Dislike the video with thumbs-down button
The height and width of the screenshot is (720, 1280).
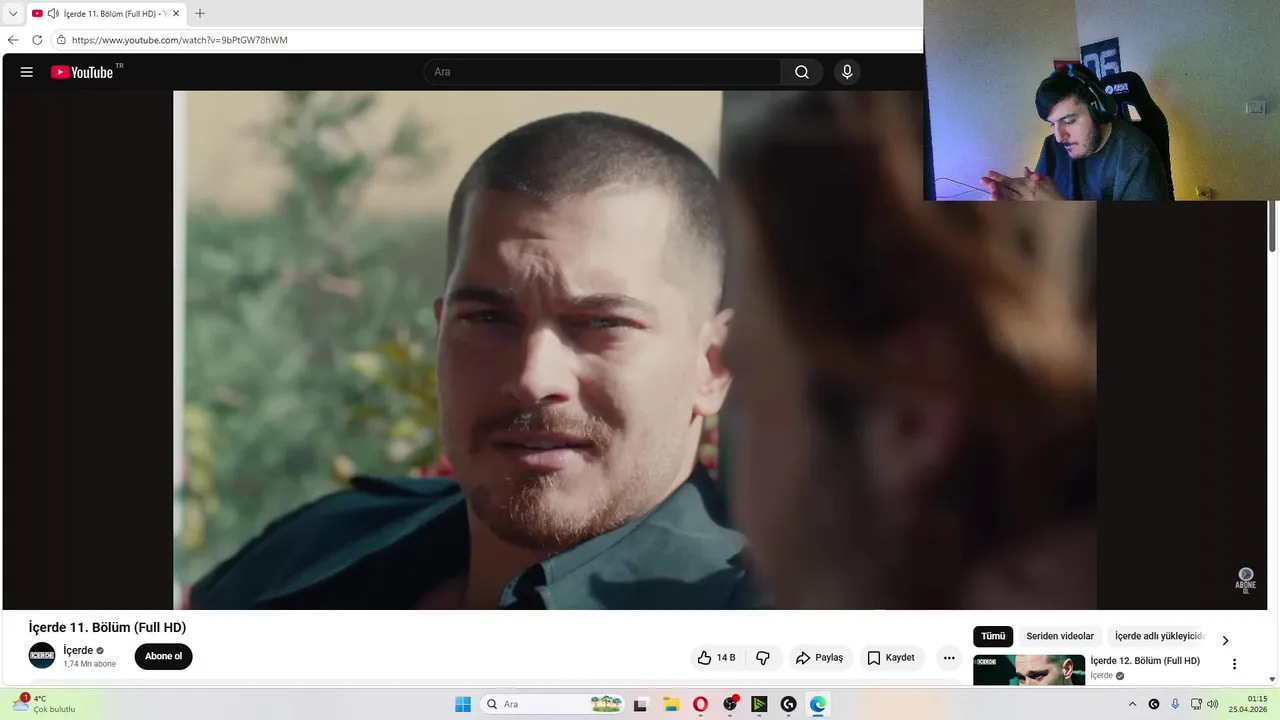point(763,658)
